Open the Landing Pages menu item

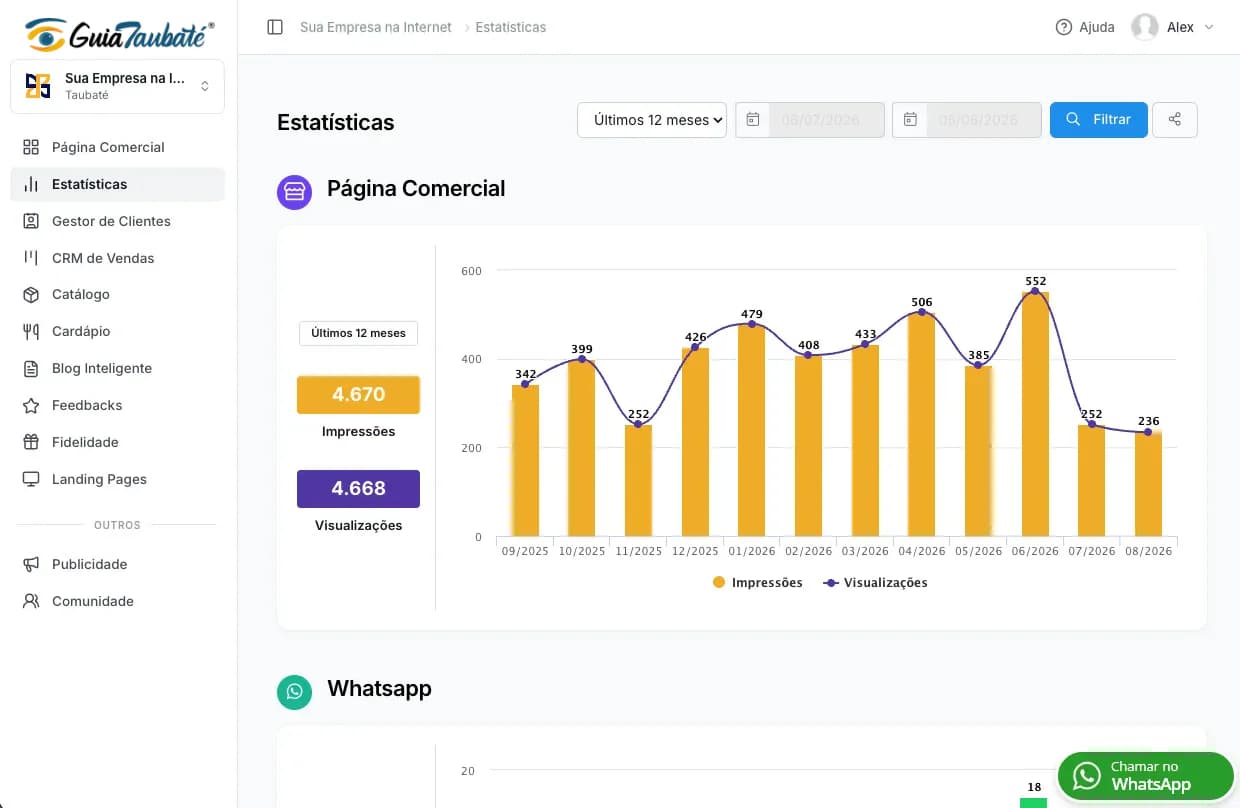(x=118, y=479)
